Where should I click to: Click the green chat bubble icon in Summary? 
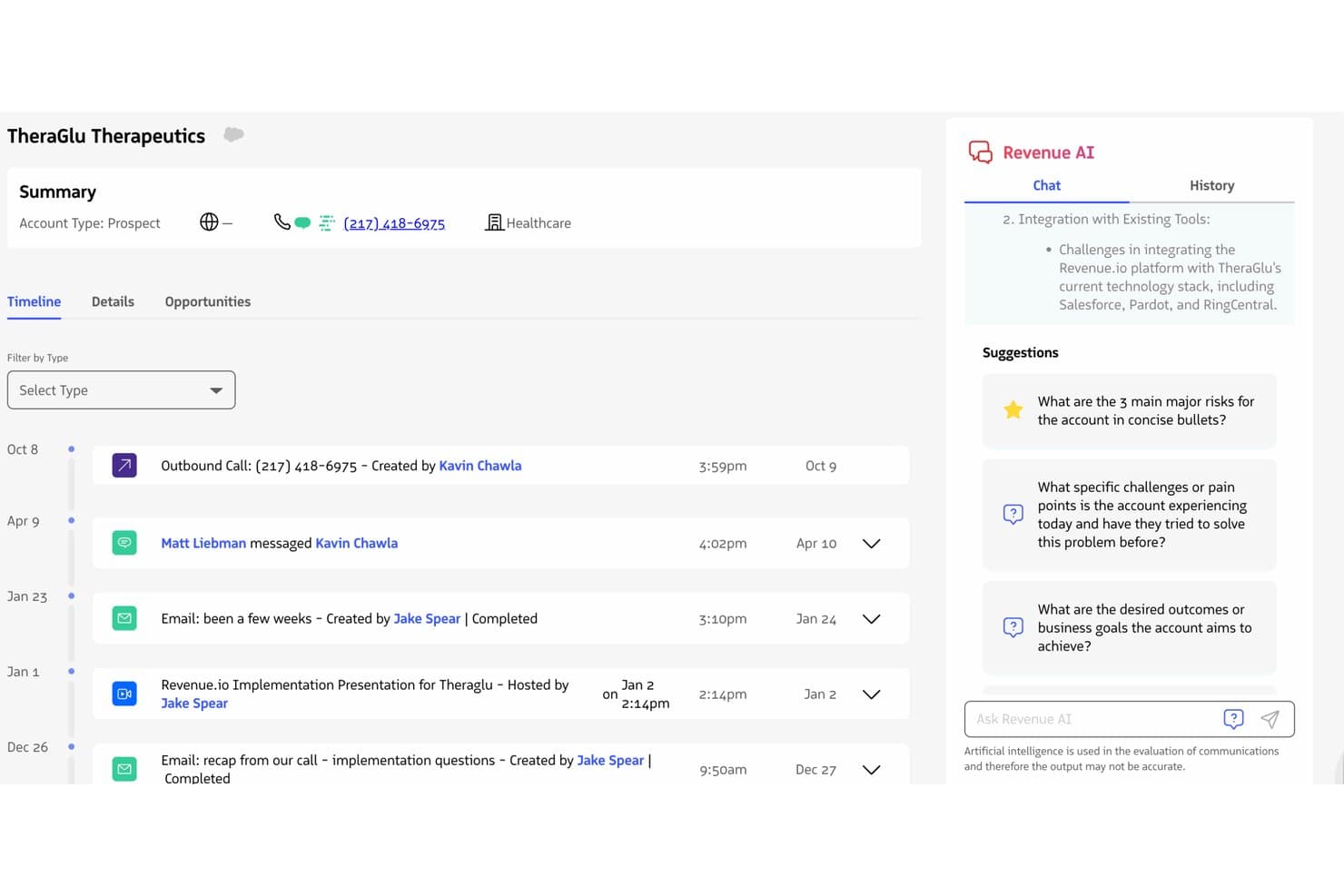(302, 222)
